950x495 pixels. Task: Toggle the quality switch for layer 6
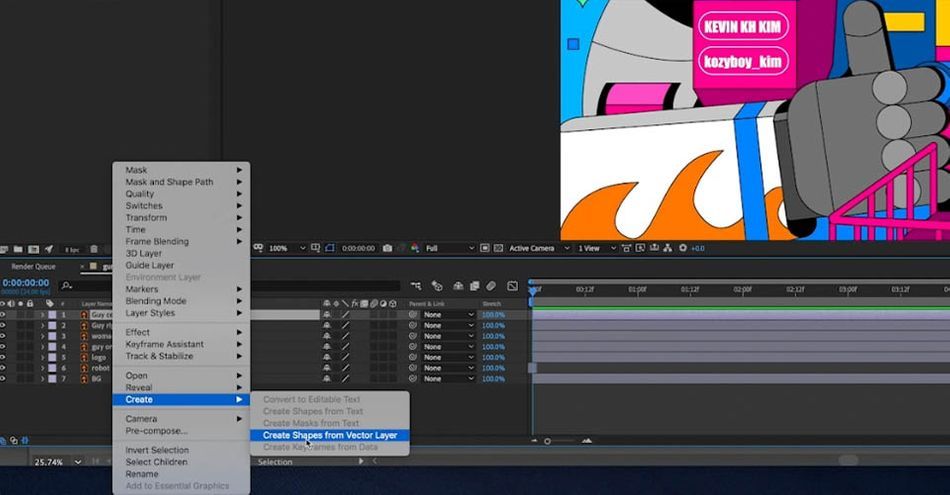coord(345,368)
